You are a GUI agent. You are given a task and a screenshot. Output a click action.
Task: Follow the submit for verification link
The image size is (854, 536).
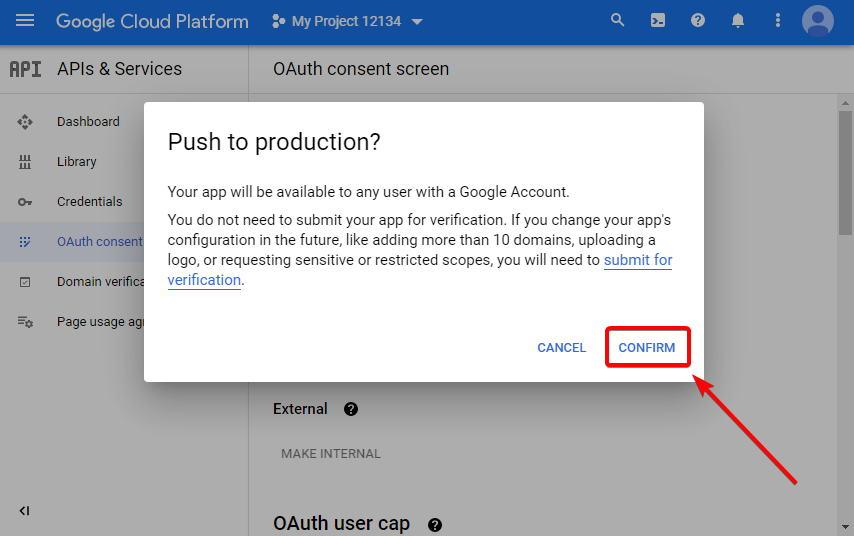(637, 260)
